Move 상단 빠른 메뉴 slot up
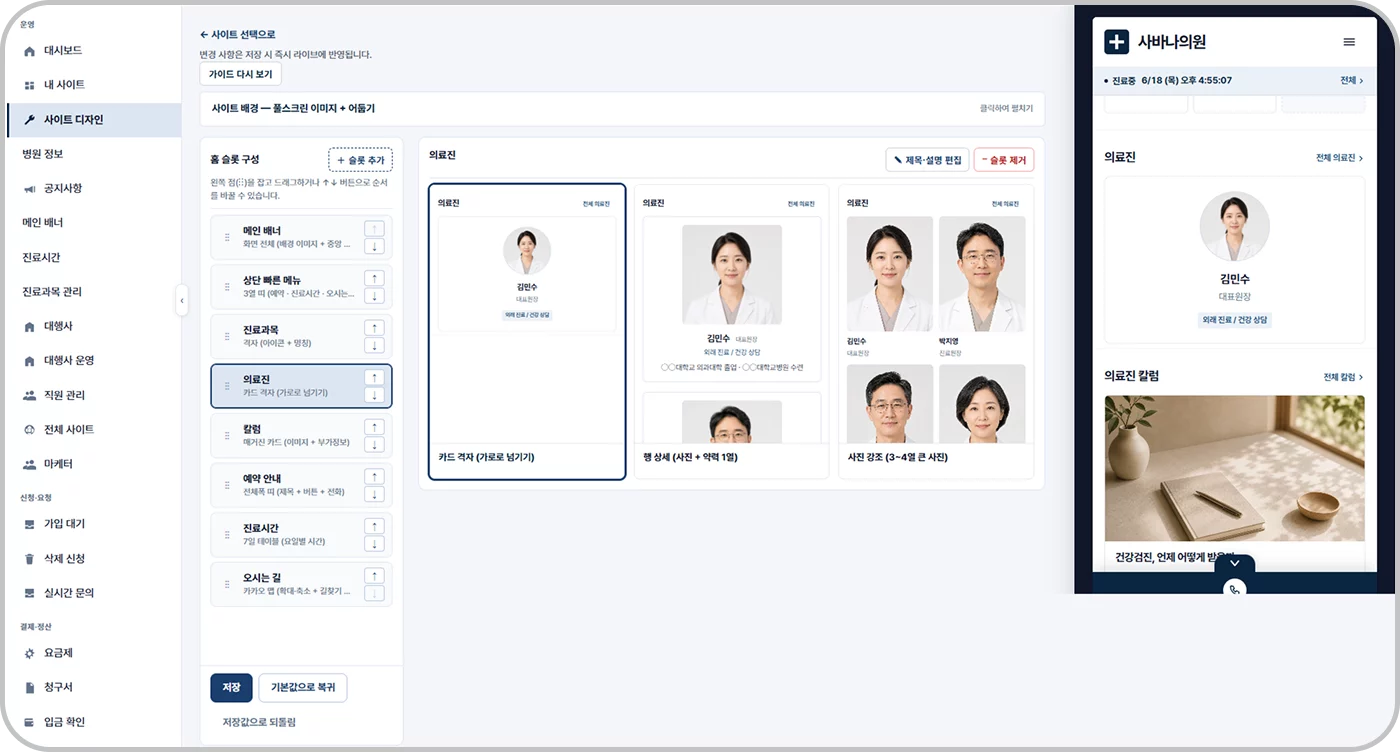Viewport: 1400px width, 752px height. click(374, 278)
